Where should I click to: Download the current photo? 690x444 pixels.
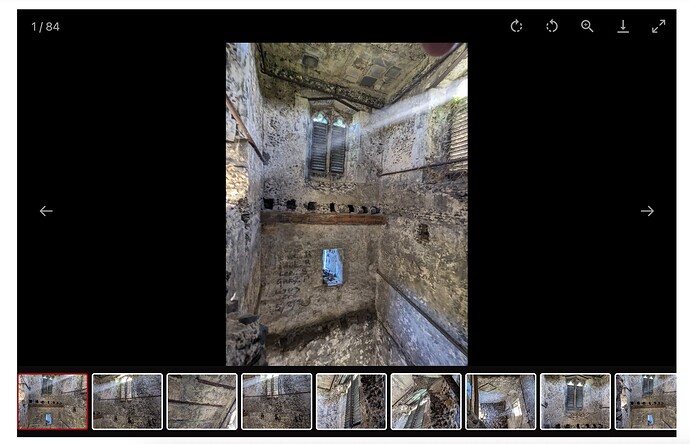pos(623,26)
